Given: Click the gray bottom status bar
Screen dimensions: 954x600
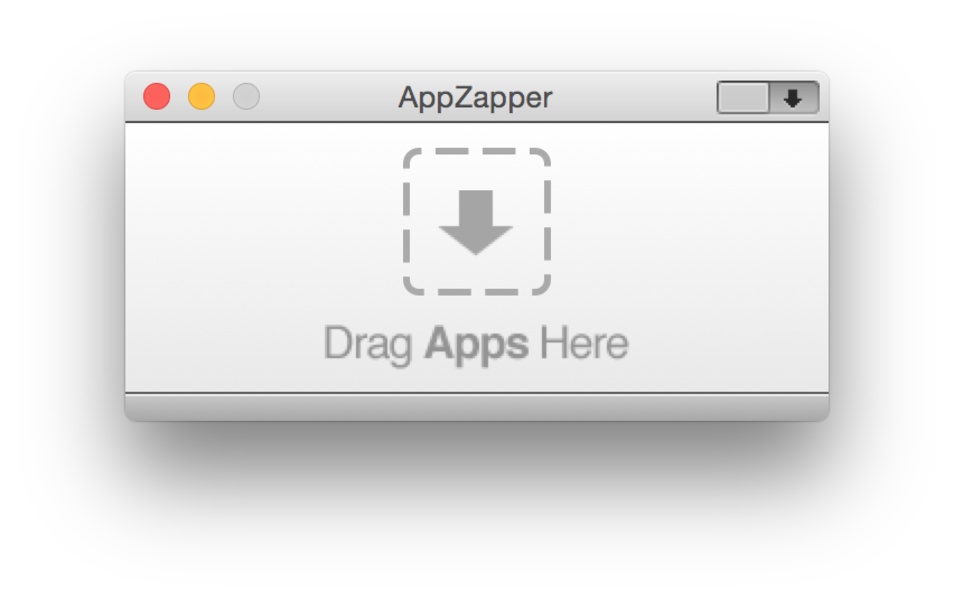Looking at the screenshot, I should 477,407.
